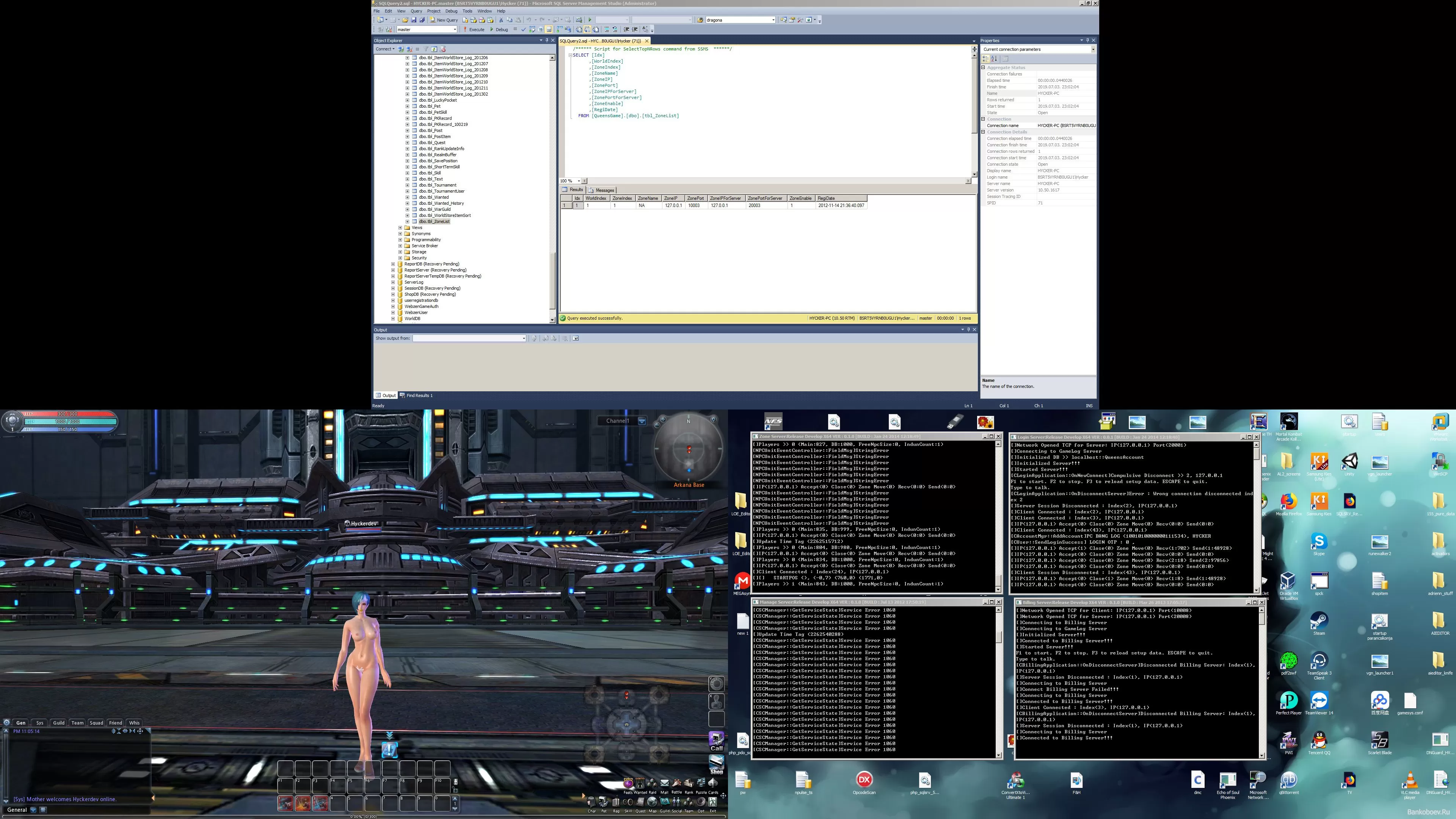
Task: Click the ZoneIP cell 127.0.0.1 in results
Action: point(673,205)
